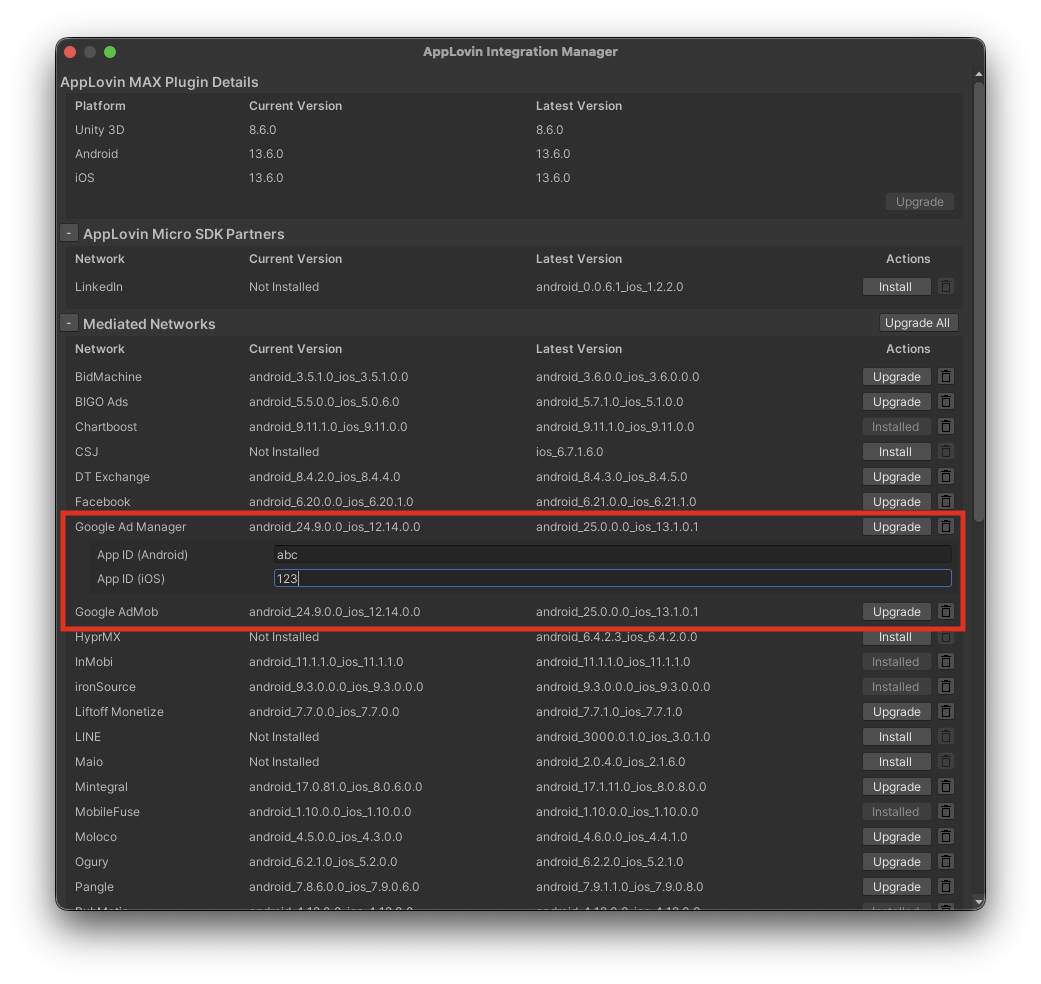
Task: Delete the Pangle adapter via trash icon
Action: click(x=946, y=887)
